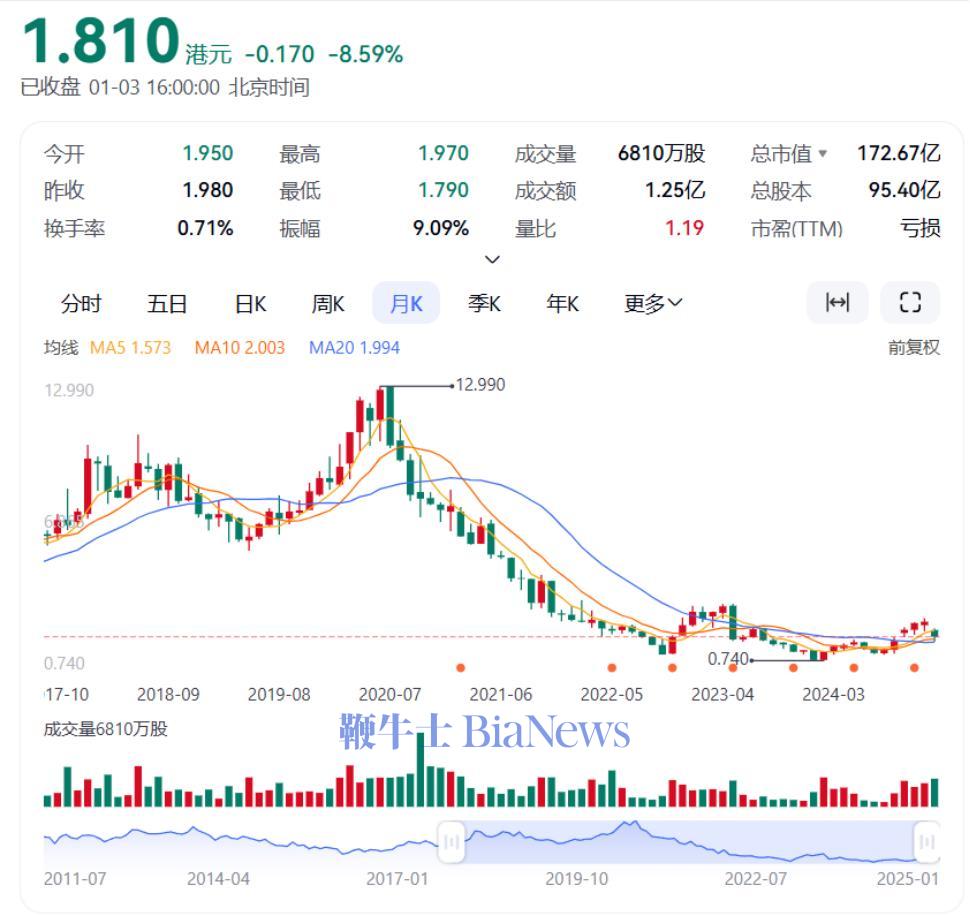Open the 更多 period dropdown

point(653,304)
